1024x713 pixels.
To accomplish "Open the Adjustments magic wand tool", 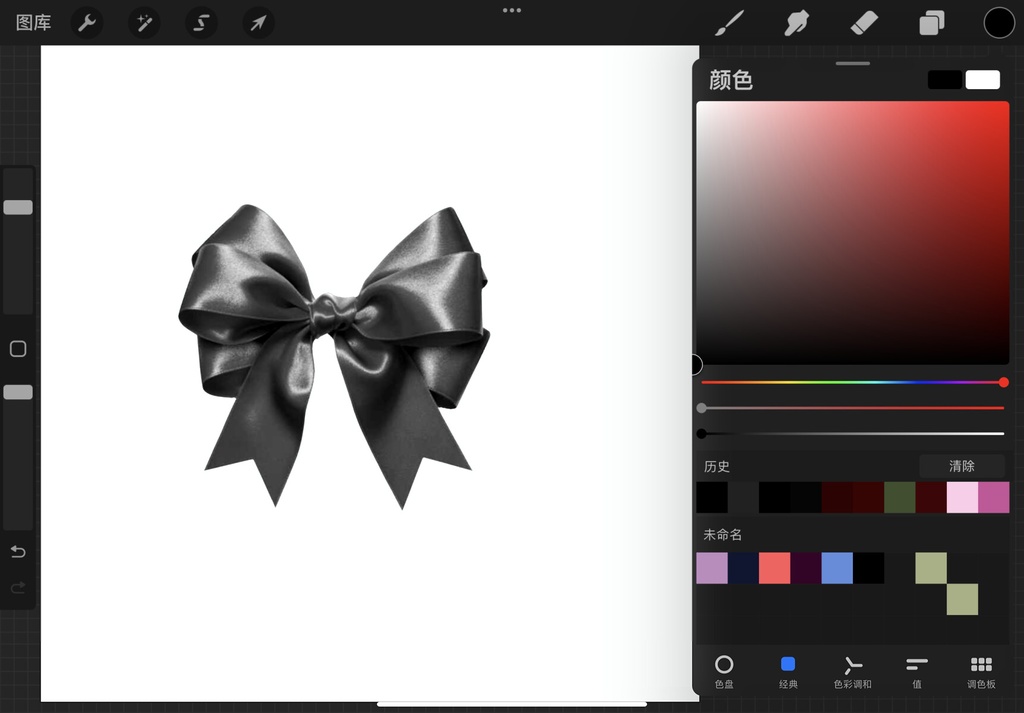I will click(x=143, y=22).
